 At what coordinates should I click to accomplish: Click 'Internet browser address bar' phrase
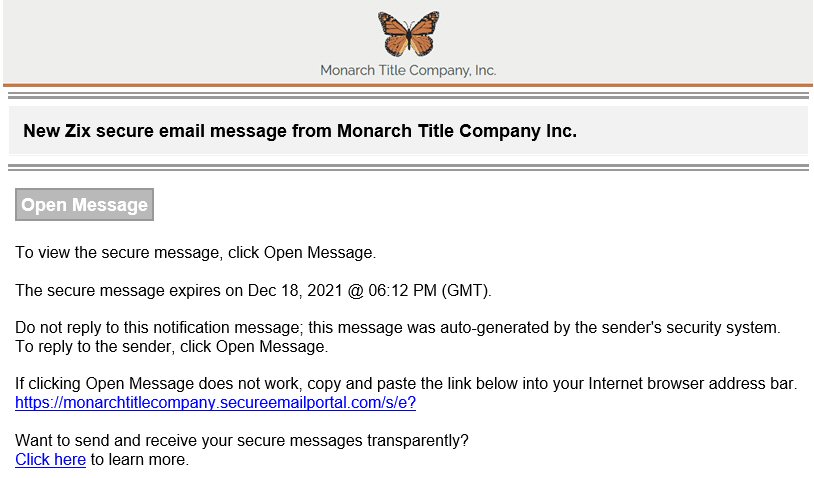click(693, 384)
